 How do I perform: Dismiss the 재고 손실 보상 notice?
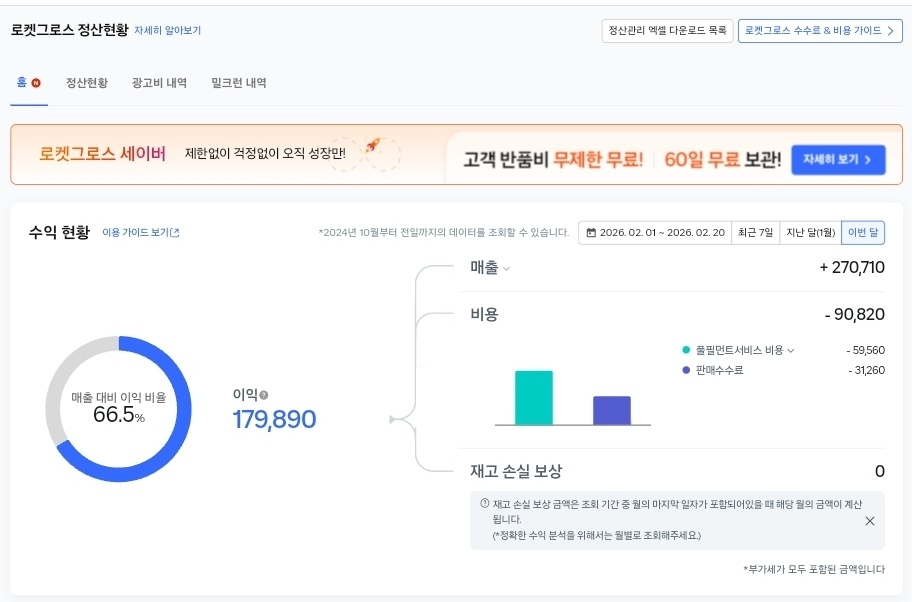pos(870,521)
